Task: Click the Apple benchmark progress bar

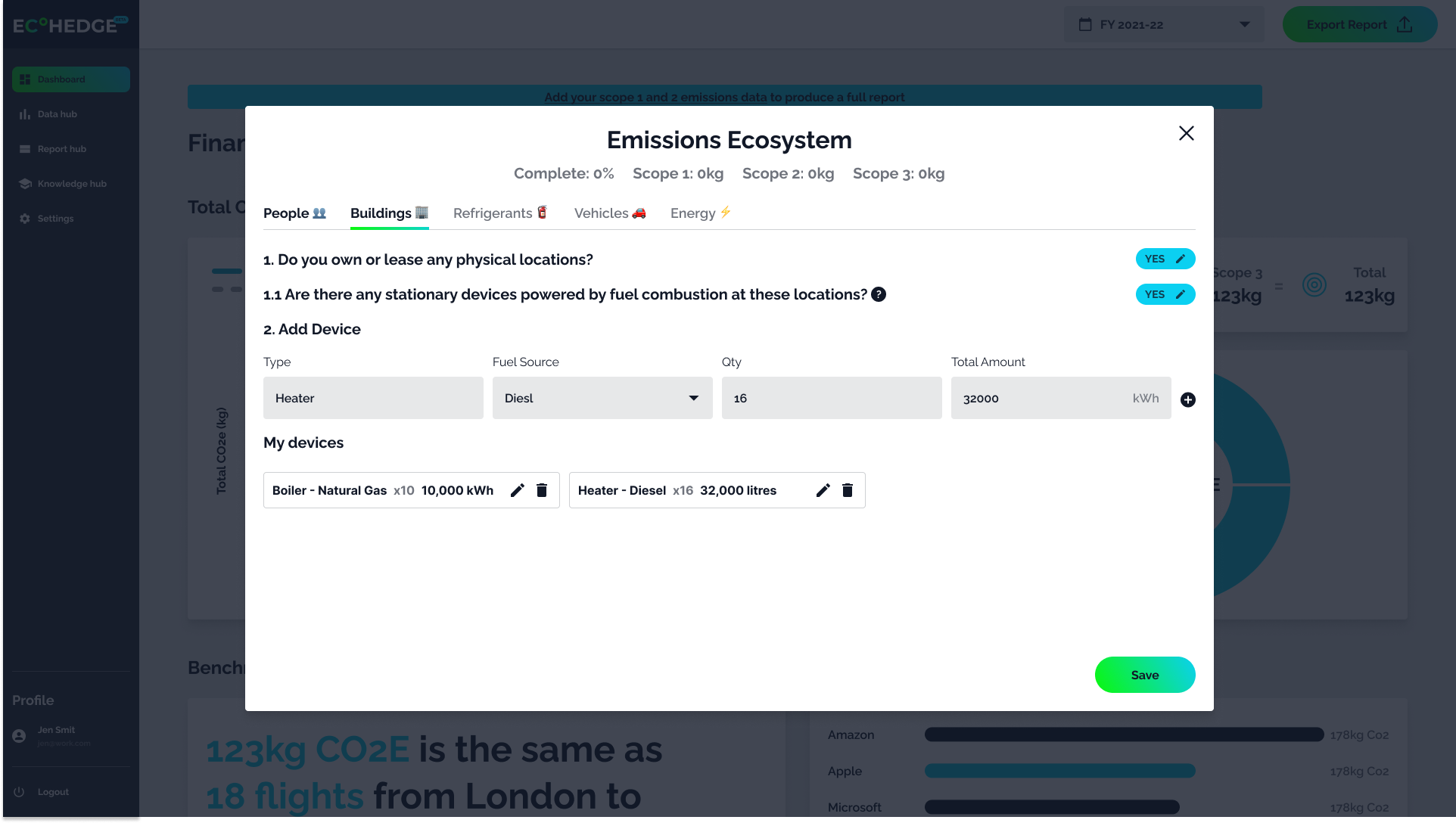Action: pos(1059,771)
